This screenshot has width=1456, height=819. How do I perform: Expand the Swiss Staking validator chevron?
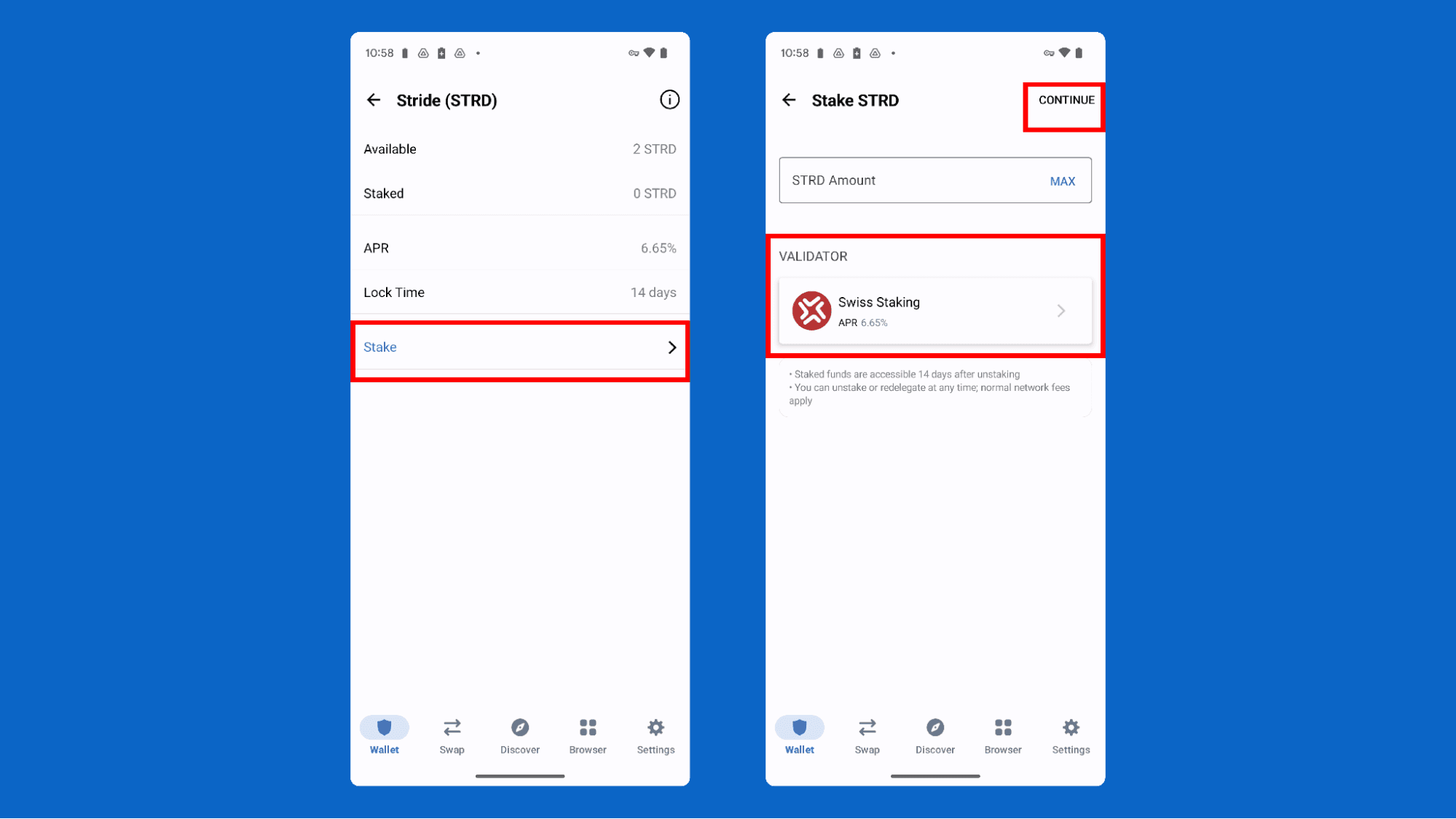tap(1061, 311)
